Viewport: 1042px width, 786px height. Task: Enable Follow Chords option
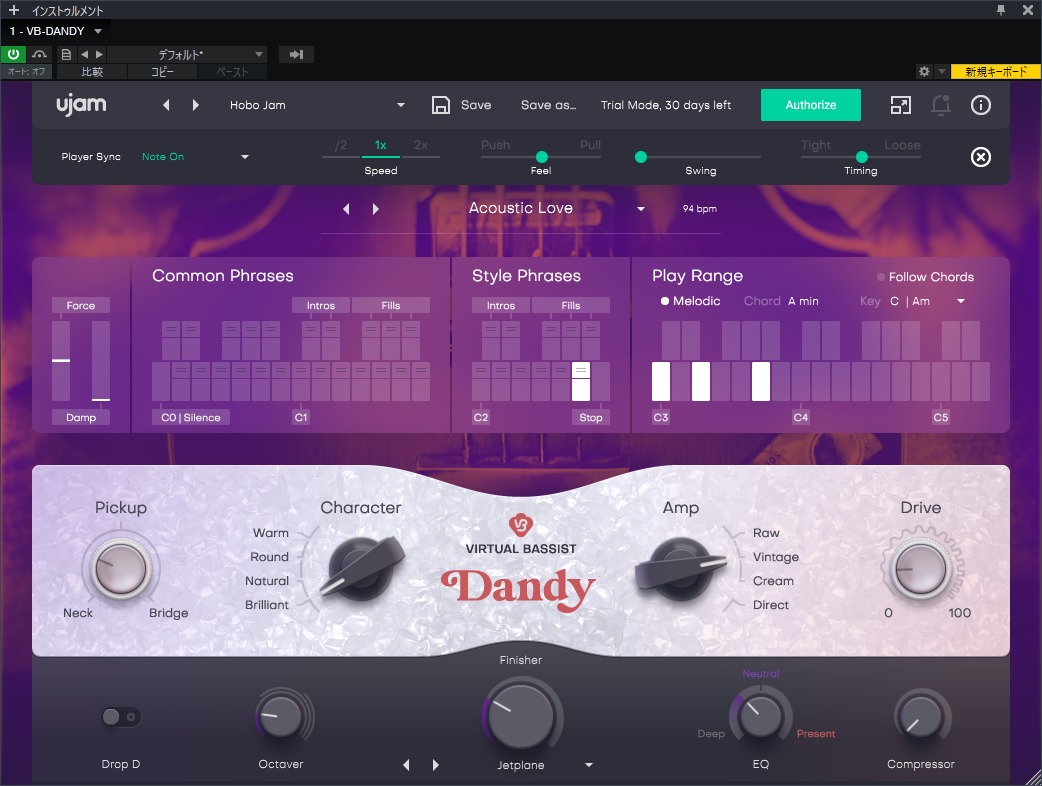click(925, 277)
